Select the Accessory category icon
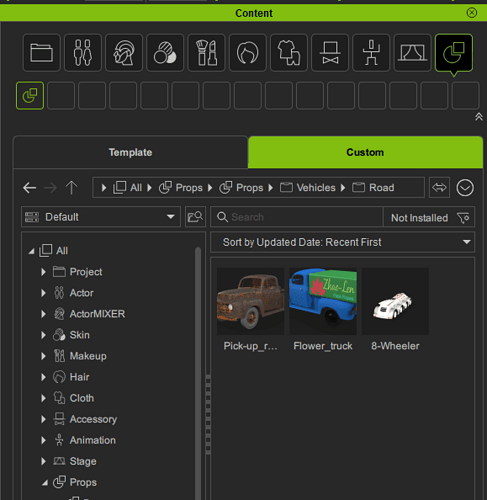 point(330,53)
